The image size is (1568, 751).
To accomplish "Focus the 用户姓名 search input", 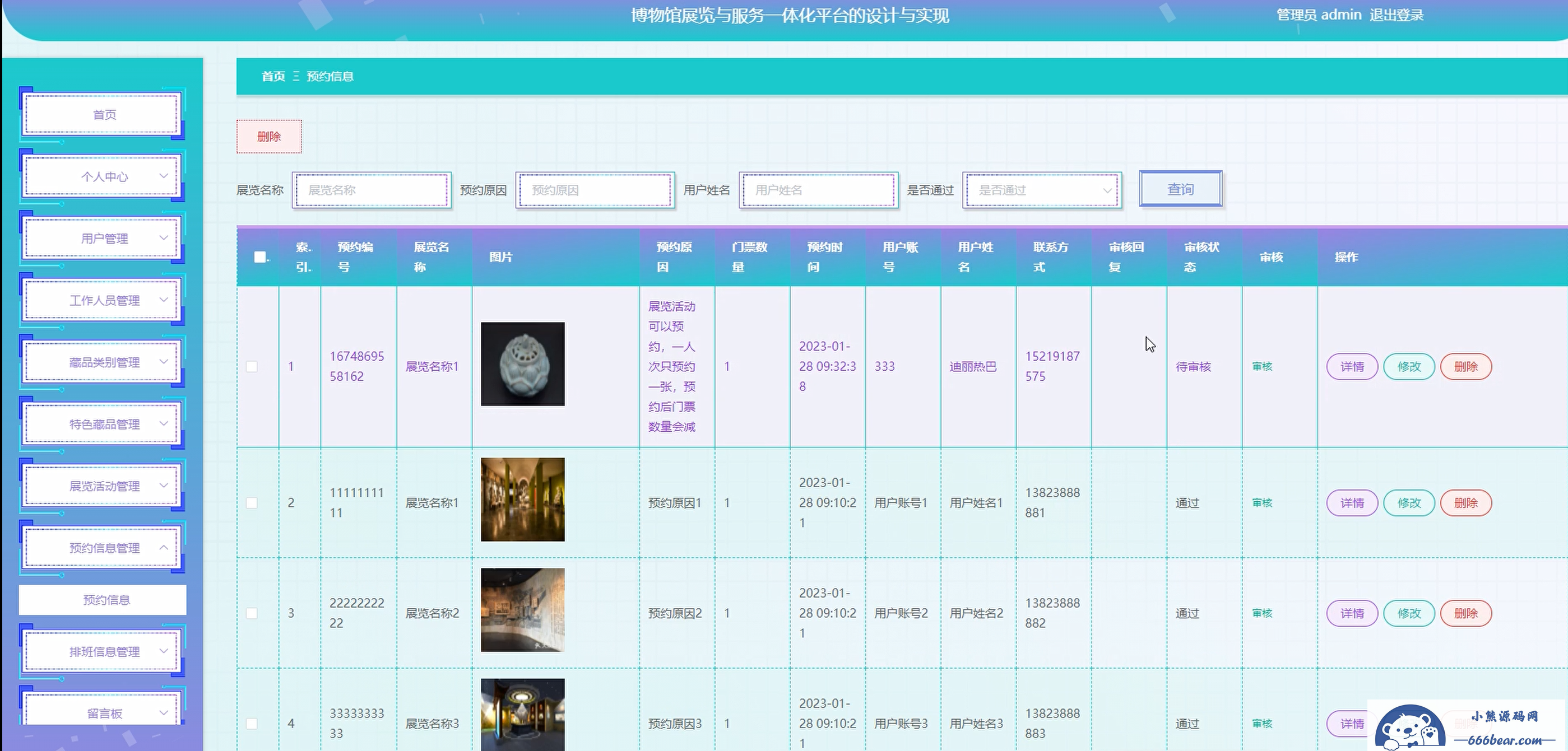I will [819, 190].
